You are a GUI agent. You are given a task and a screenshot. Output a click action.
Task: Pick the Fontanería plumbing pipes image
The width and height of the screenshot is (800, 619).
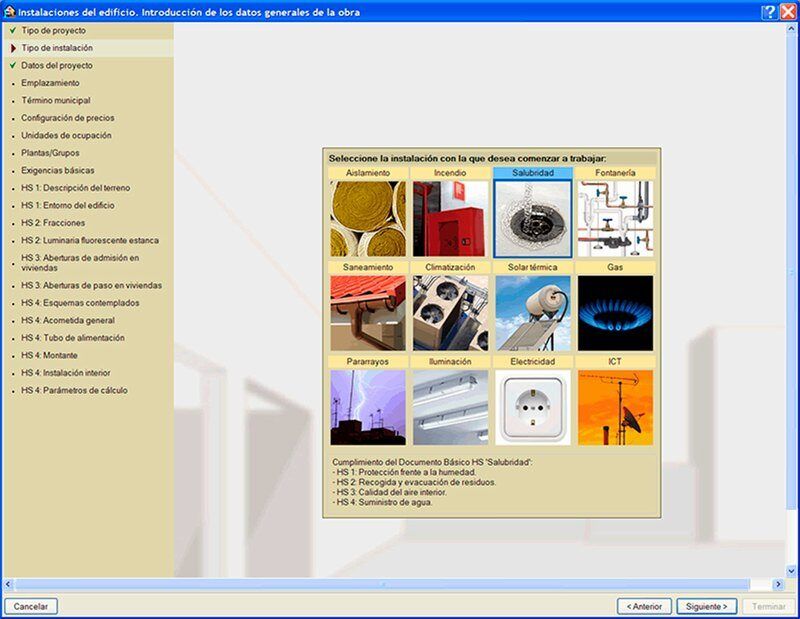tap(615, 218)
